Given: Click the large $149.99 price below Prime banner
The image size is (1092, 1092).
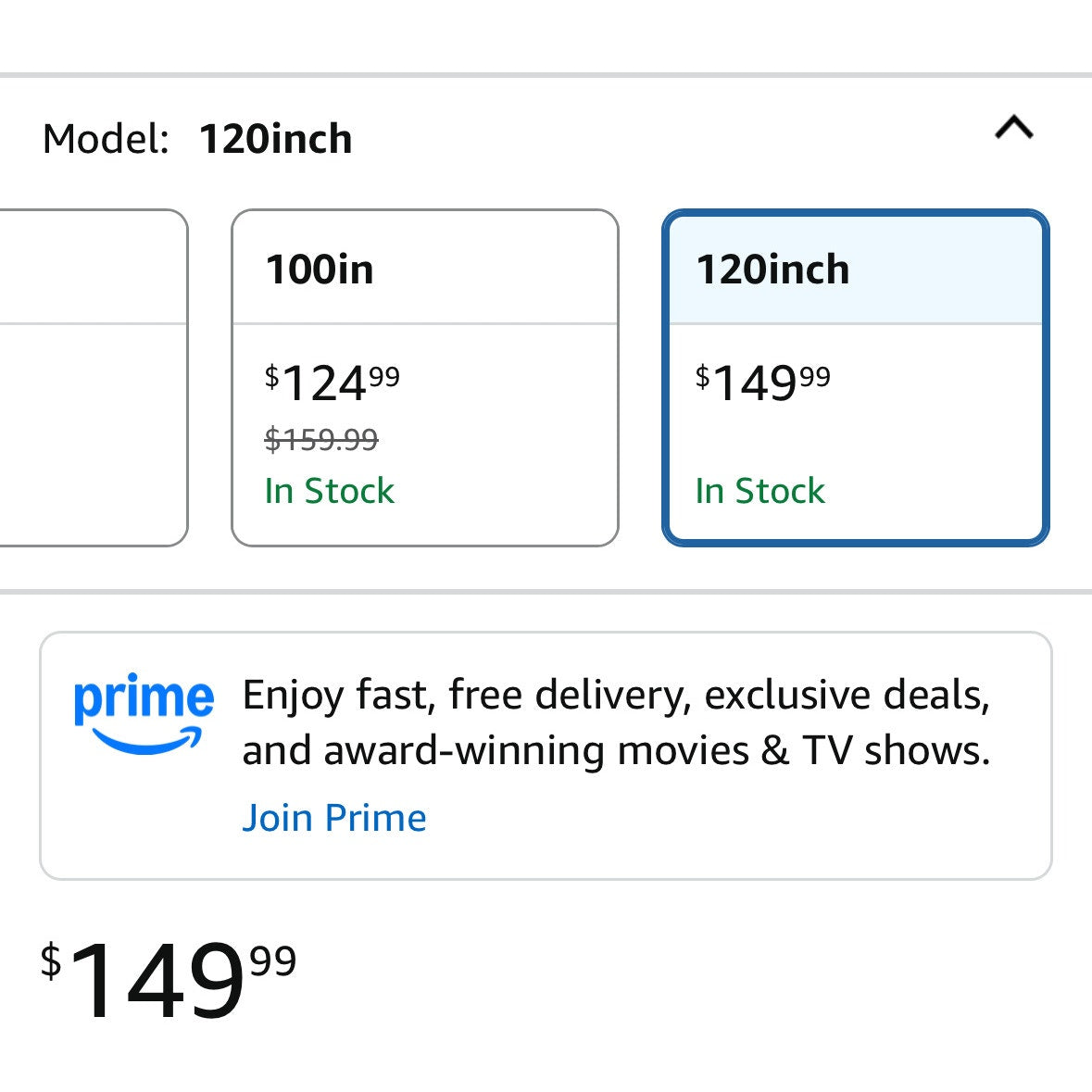Looking at the screenshot, I should tap(169, 979).
